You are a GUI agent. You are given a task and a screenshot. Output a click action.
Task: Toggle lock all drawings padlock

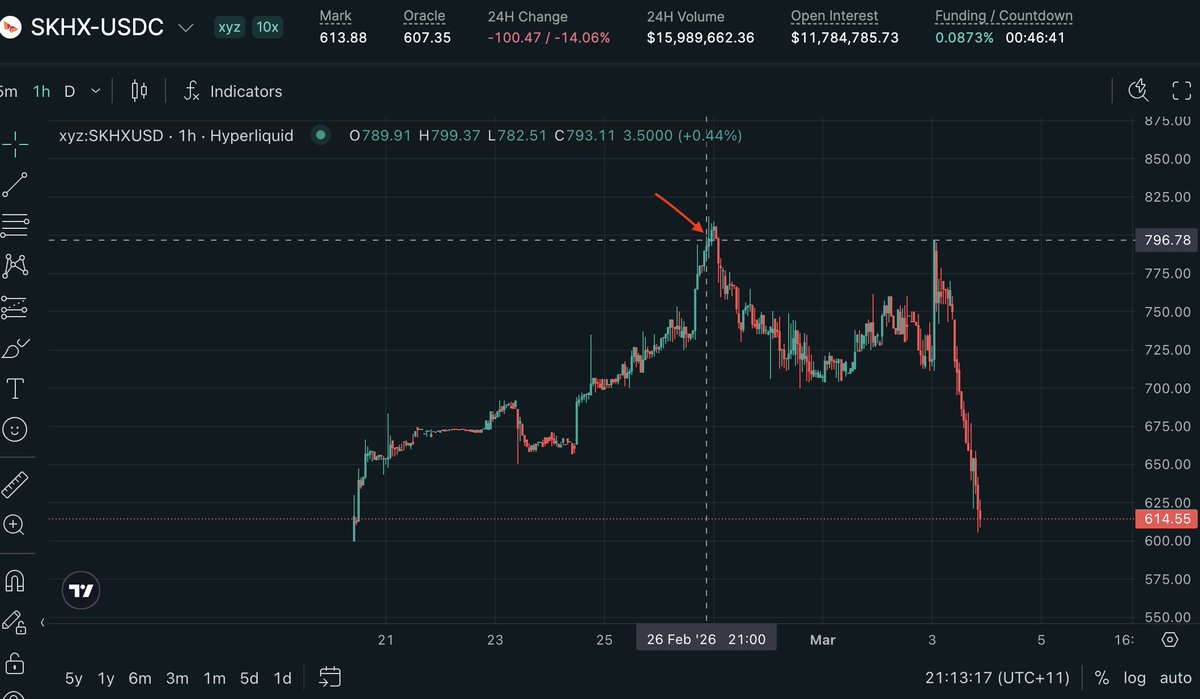pyautogui.click(x=15, y=662)
